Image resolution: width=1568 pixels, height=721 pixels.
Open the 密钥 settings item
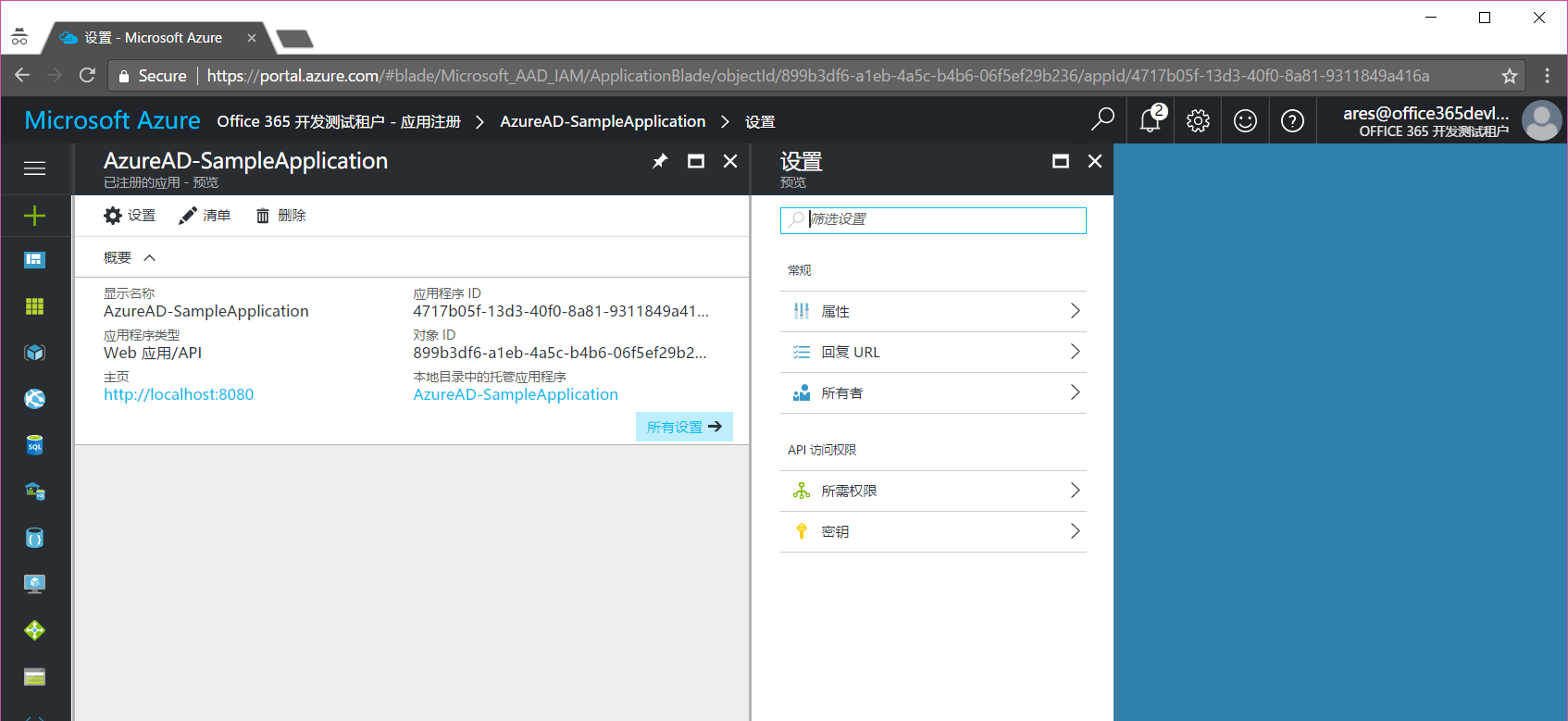tap(933, 532)
